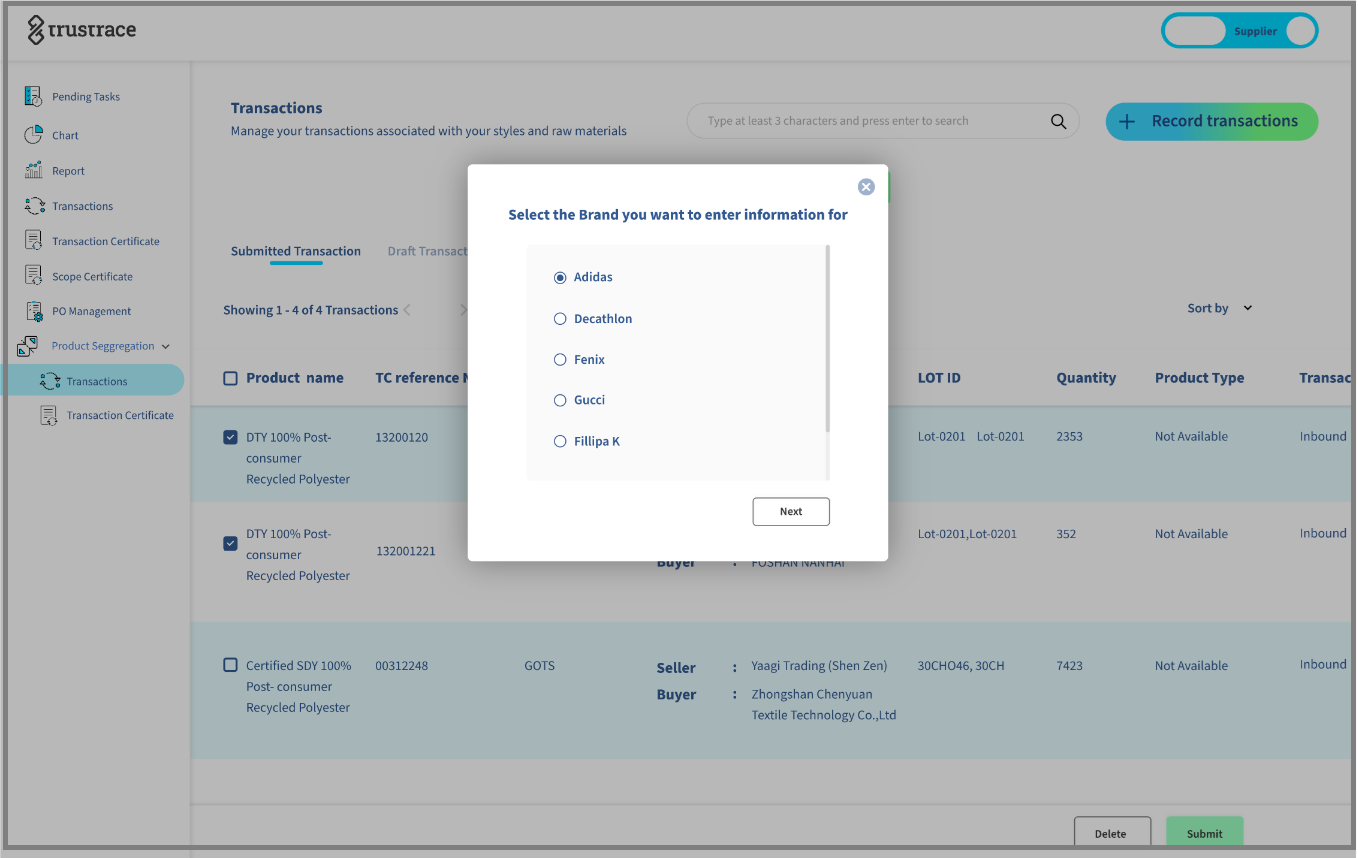Open the Report menu item

(68, 171)
